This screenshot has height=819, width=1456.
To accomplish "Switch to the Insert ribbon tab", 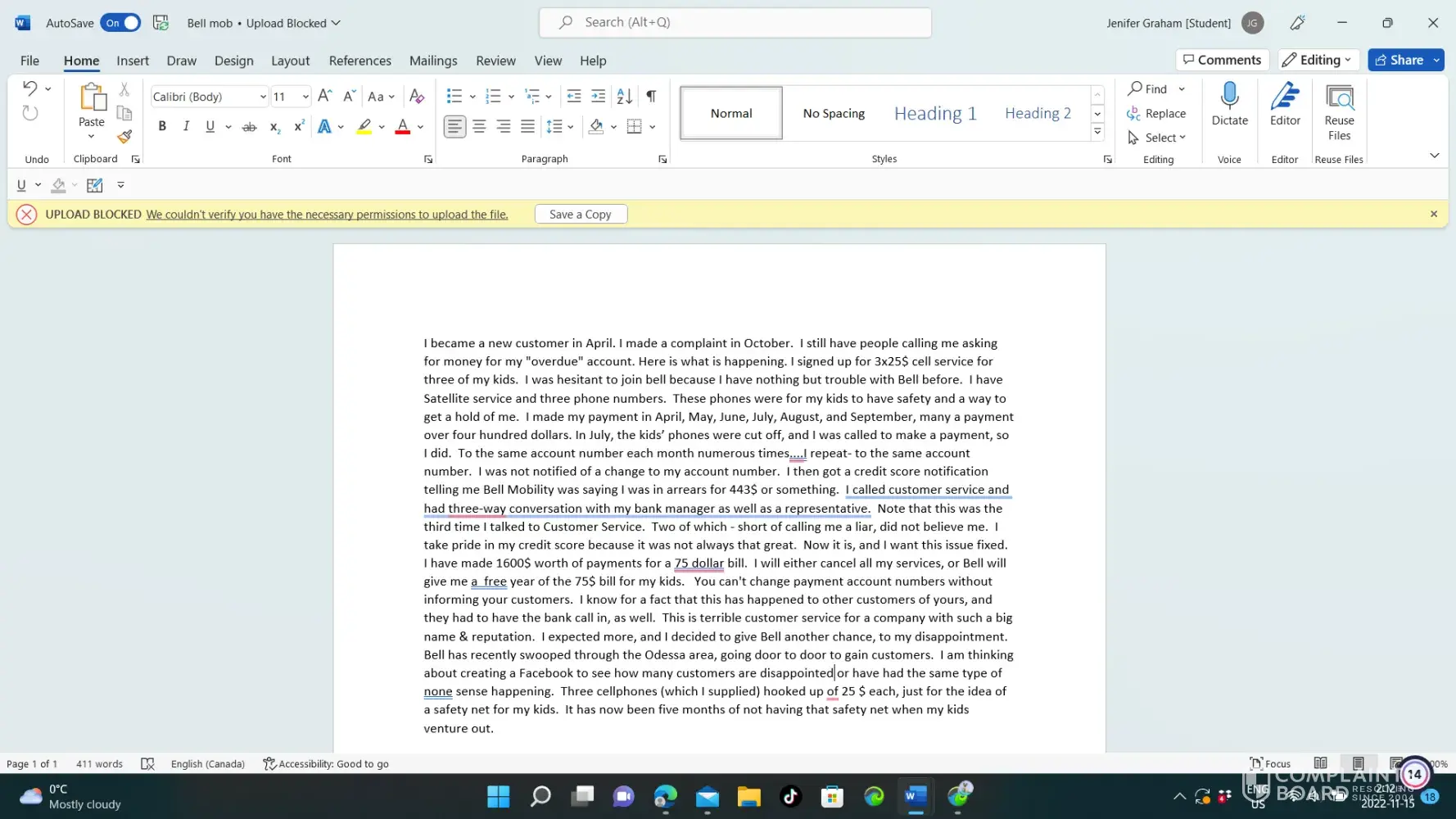I will [133, 61].
